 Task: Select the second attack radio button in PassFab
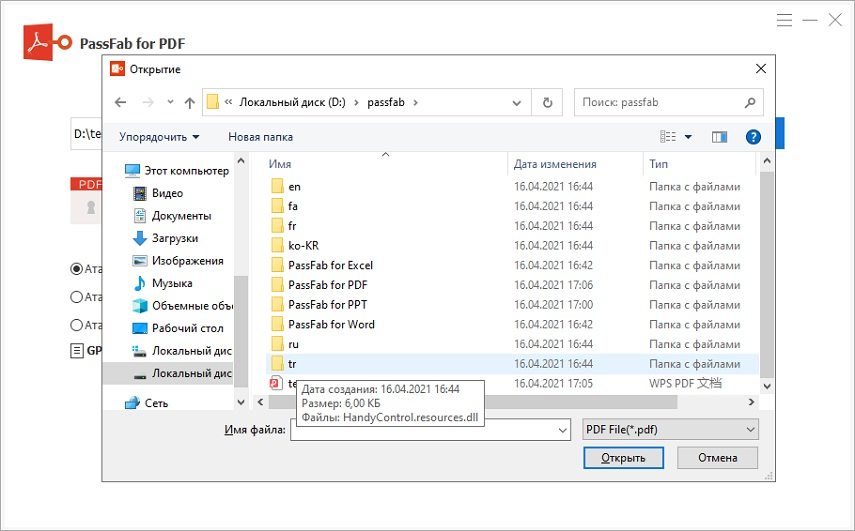tap(76, 297)
